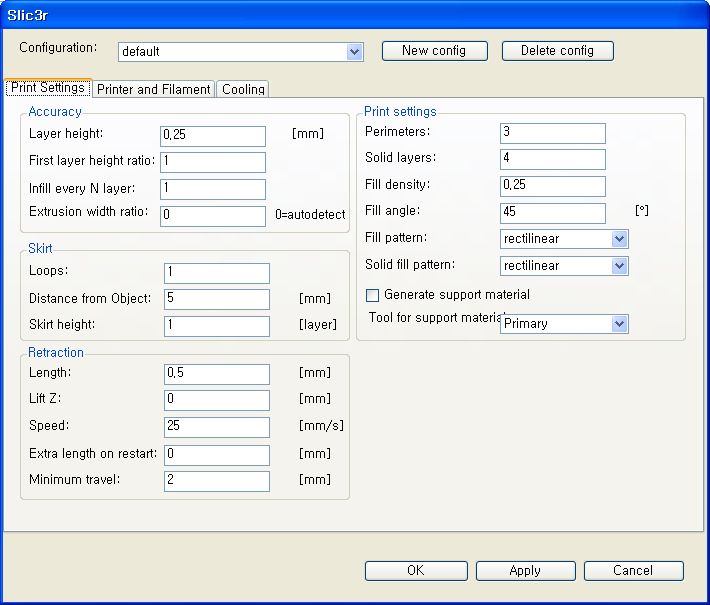Click the New config button
The width and height of the screenshot is (710, 605).
pos(433,50)
